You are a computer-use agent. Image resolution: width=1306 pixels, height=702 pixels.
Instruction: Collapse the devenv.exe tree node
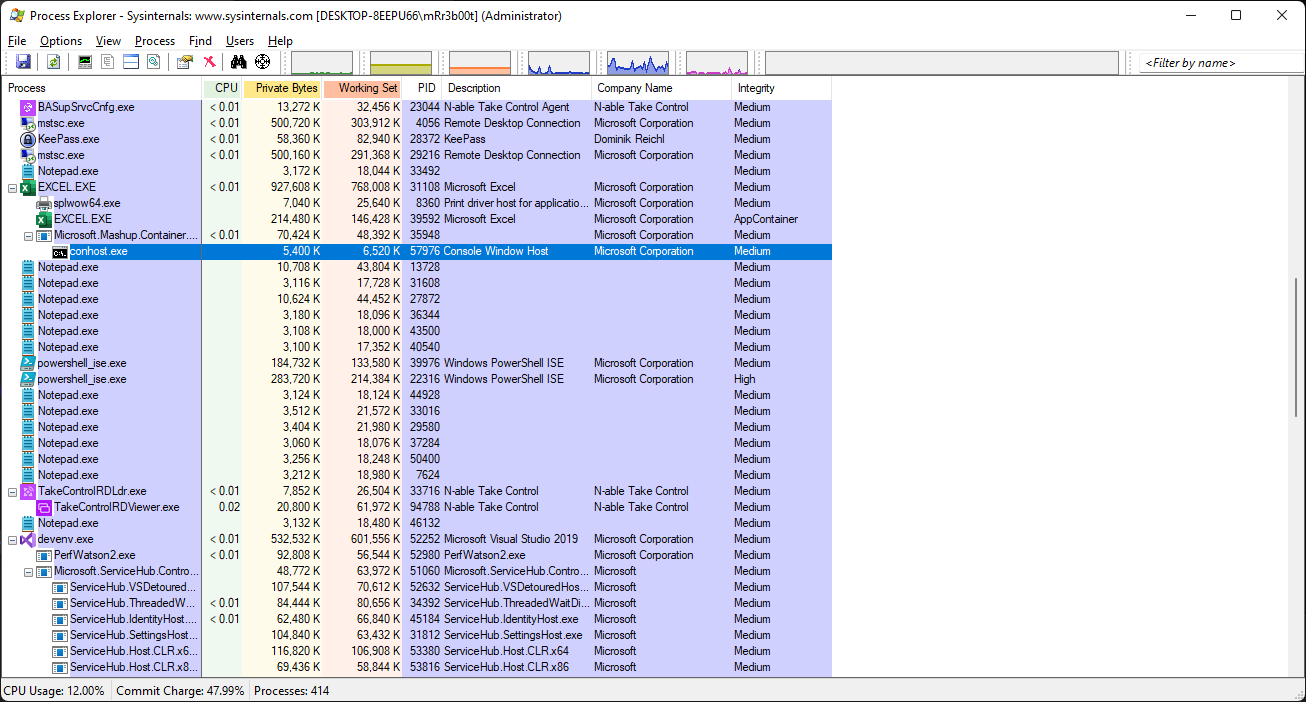coord(12,539)
